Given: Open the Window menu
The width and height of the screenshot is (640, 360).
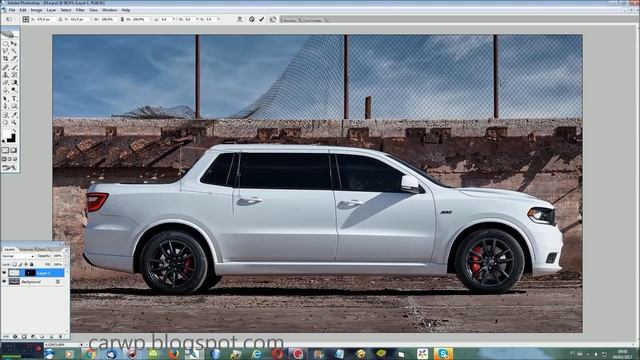Looking at the screenshot, I should click(109, 10).
